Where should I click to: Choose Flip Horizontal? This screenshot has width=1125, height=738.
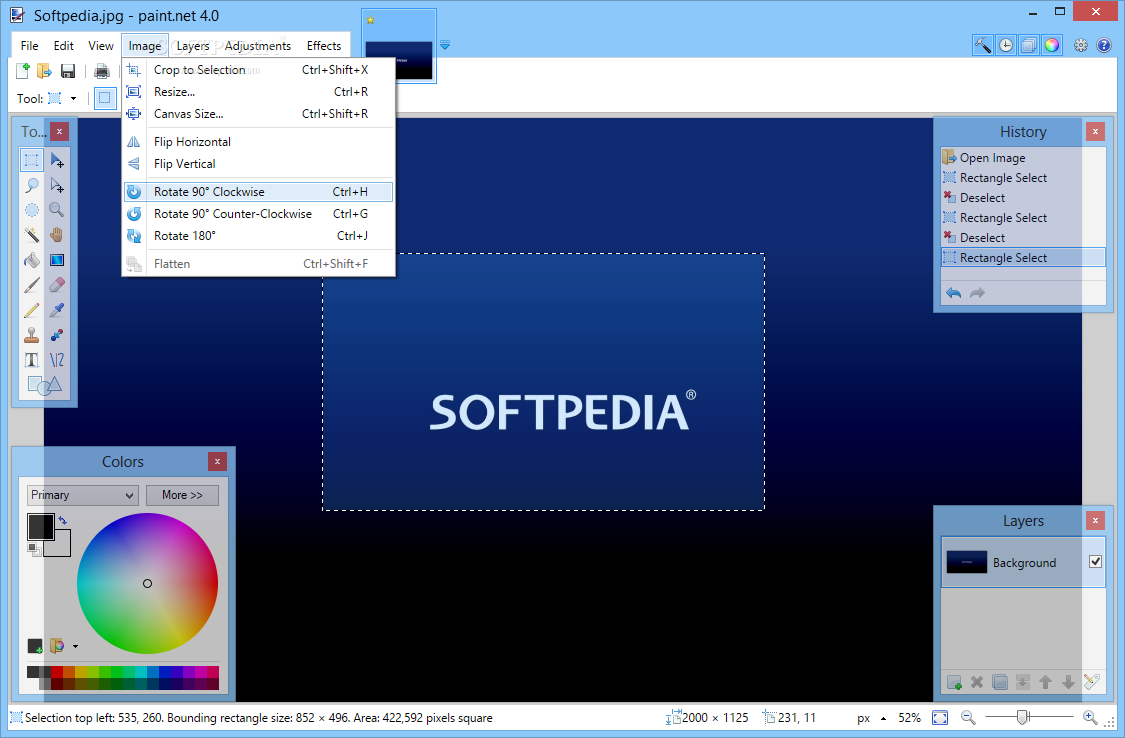tap(258, 141)
